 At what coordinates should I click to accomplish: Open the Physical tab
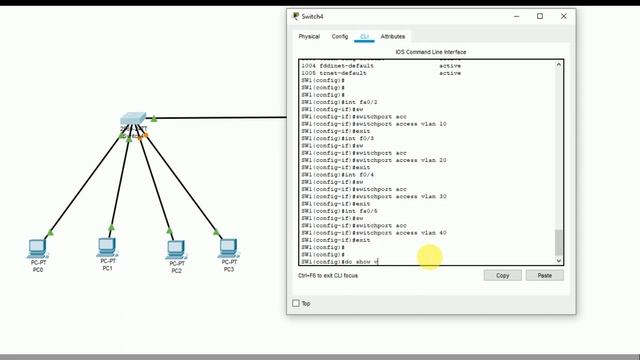point(309,36)
